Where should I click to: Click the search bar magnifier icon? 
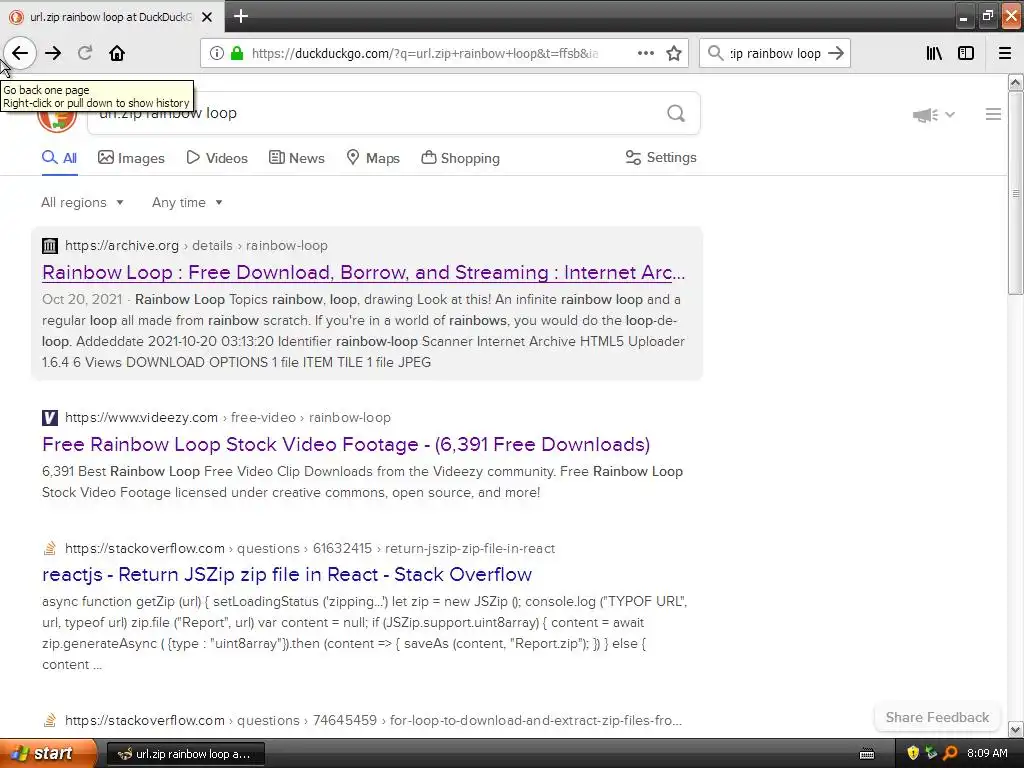click(x=716, y=53)
